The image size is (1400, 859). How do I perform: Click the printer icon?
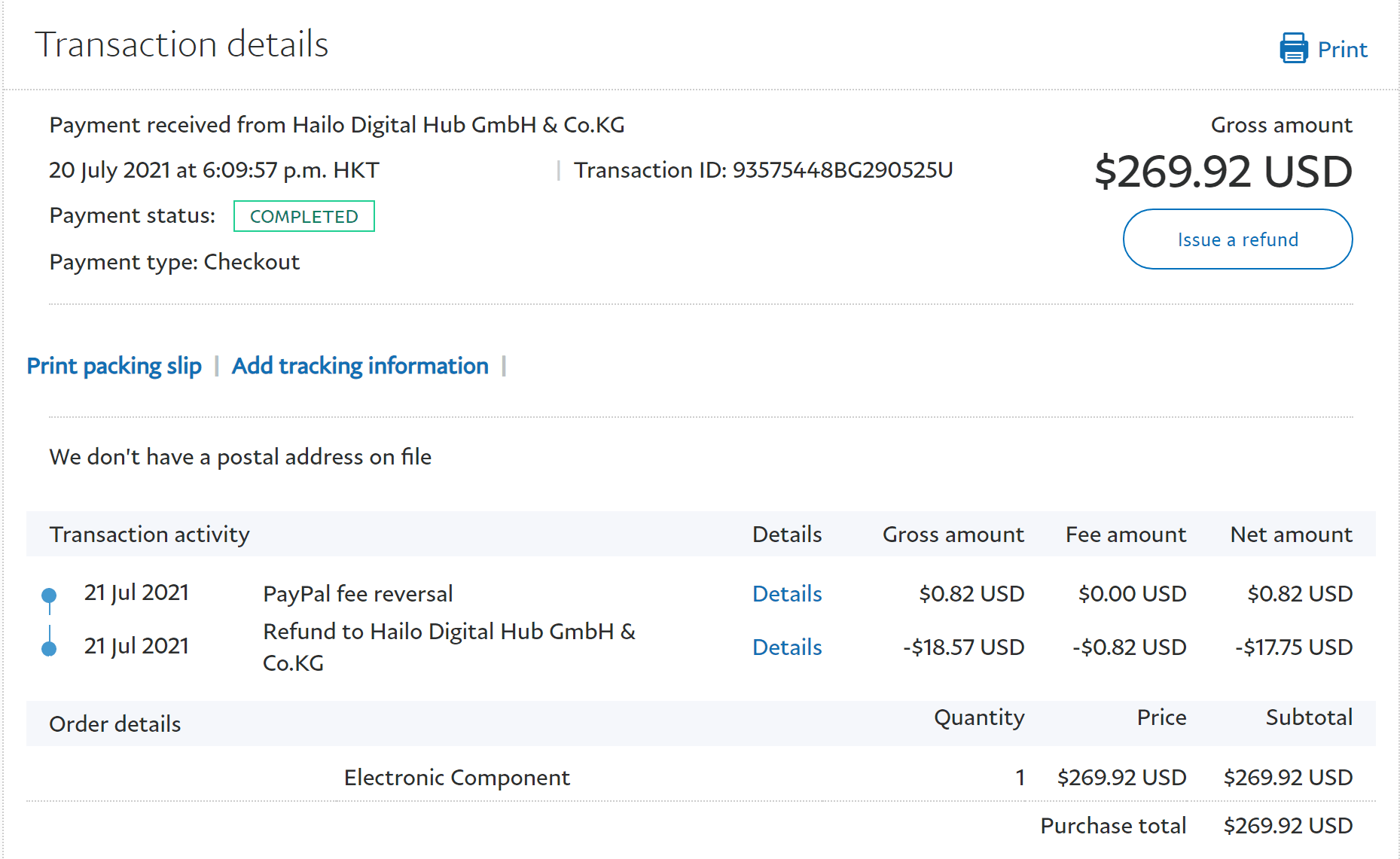point(1293,49)
